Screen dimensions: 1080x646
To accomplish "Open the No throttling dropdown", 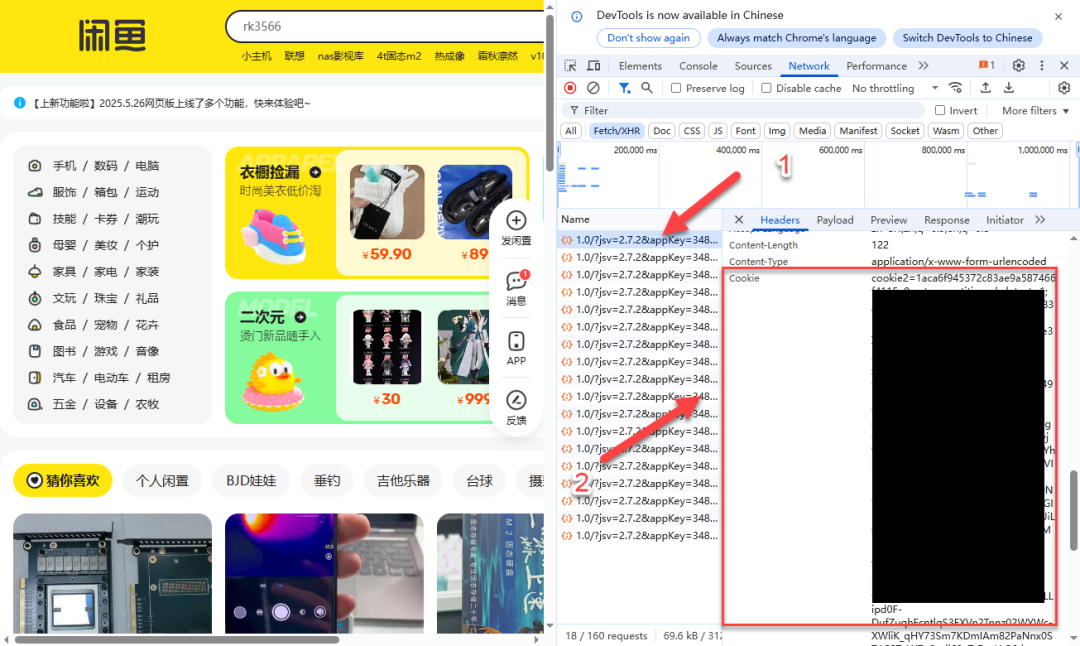I will 895,88.
